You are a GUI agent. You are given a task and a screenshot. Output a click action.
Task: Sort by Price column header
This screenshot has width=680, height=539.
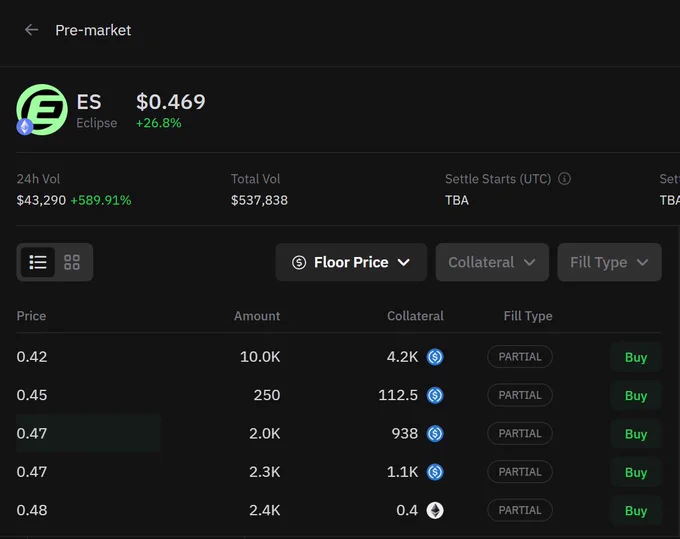[31, 316]
